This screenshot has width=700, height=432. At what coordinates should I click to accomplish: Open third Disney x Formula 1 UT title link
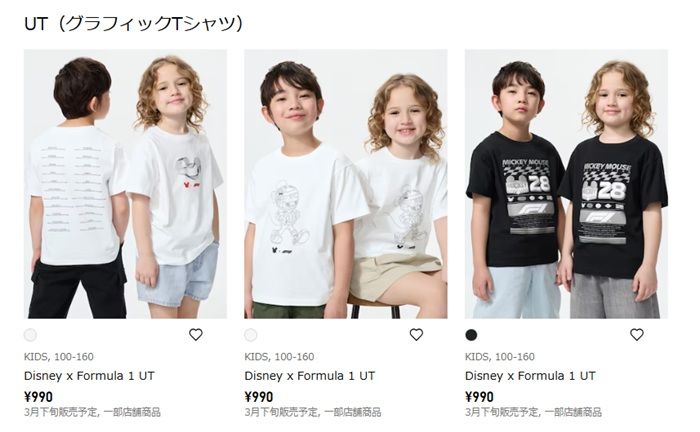[x=530, y=376]
